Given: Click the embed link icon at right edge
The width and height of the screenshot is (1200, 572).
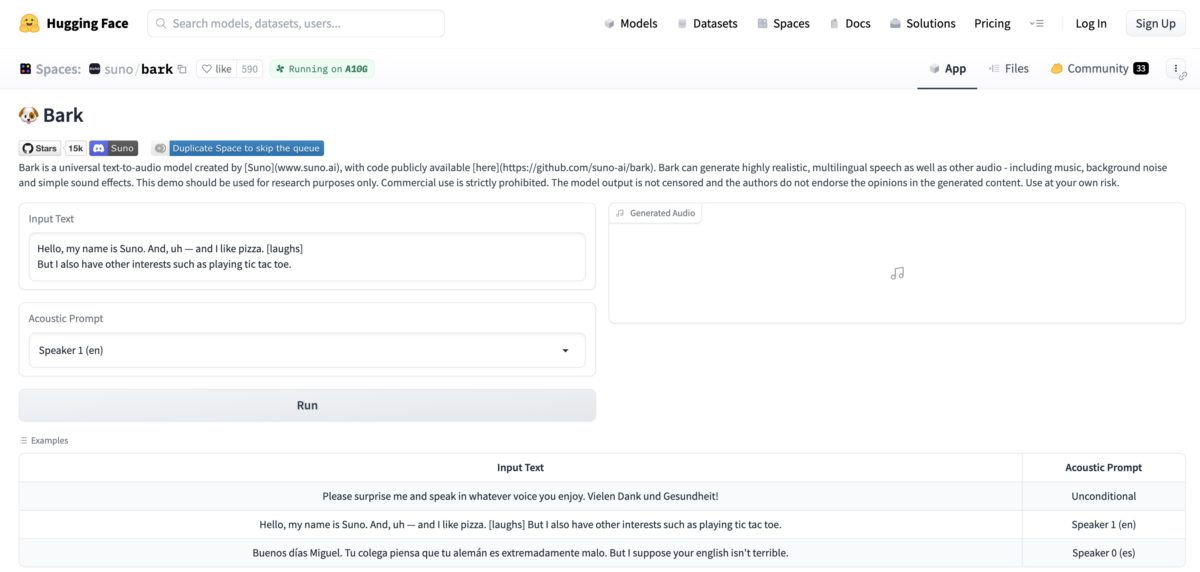Looking at the screenshot, I should pos(1183,76).
